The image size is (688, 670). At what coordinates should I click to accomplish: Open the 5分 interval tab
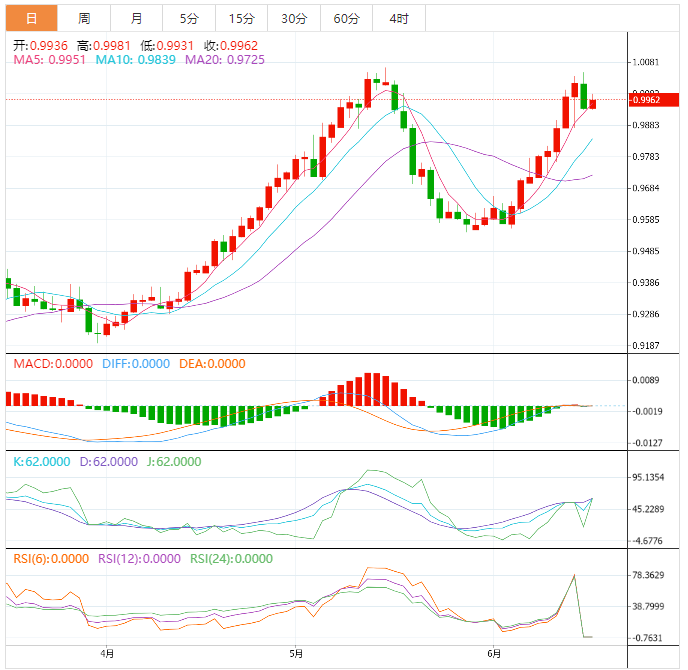click(x=189, y=19)
